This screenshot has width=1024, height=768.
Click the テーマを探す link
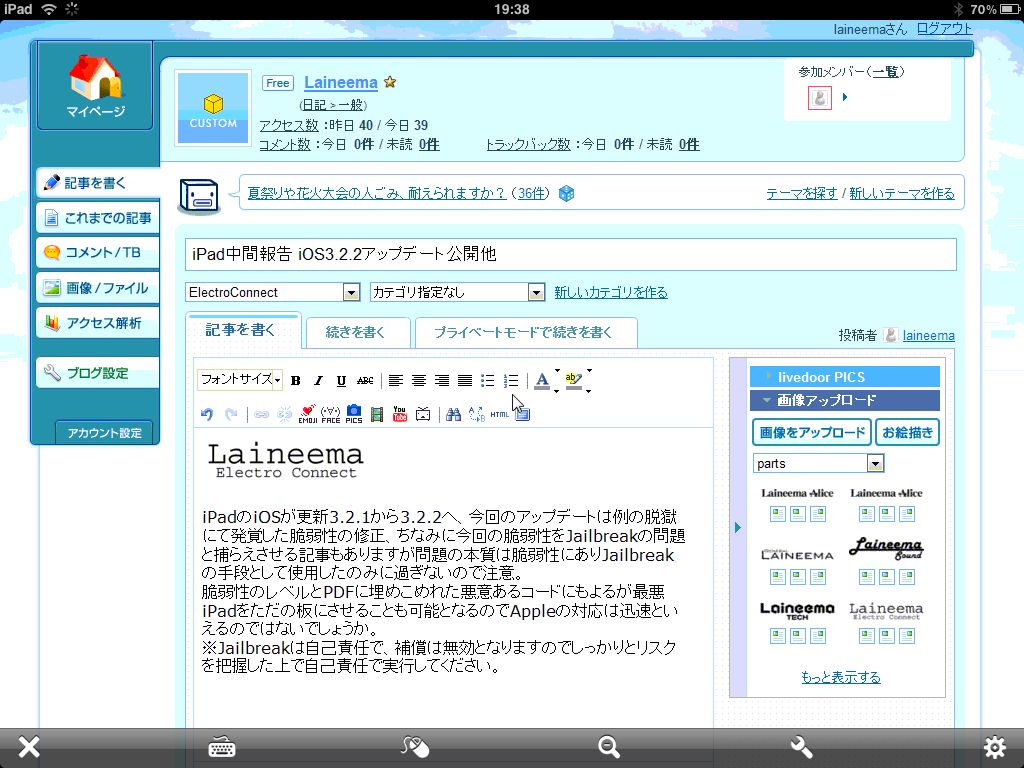(x=801, y=193)
